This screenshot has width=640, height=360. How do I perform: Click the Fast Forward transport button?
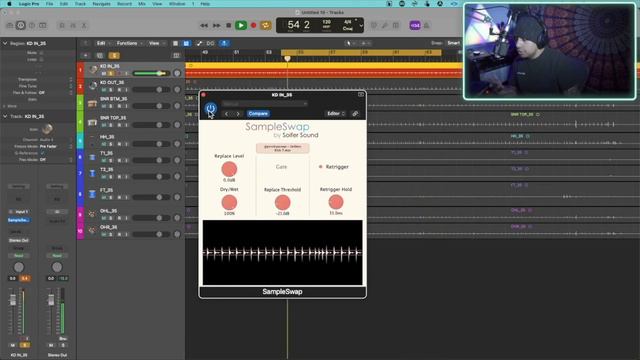click(216, 25)
